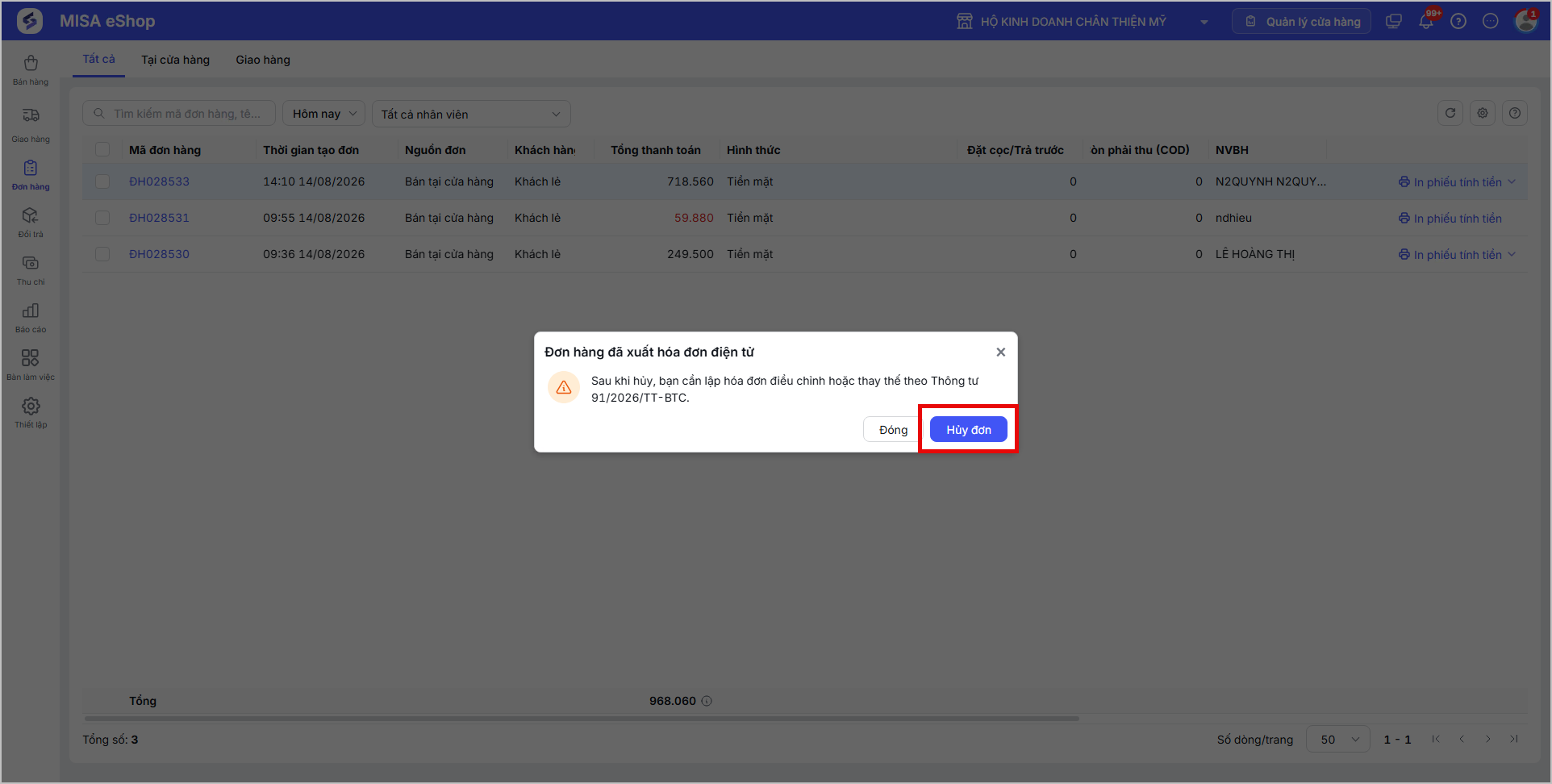This screenshot has width=1552, height=784.
Task: Open order link ĐH028533
Action: [x=159, y=181]
